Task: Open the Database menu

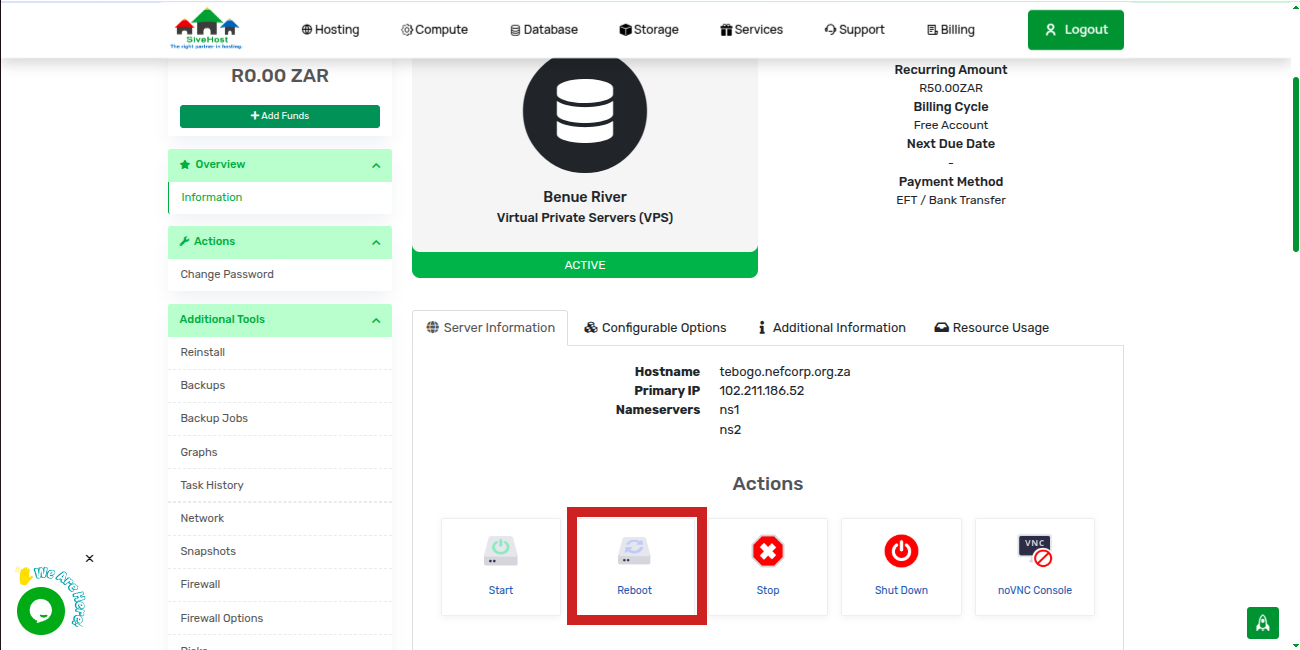Action: 544,30
